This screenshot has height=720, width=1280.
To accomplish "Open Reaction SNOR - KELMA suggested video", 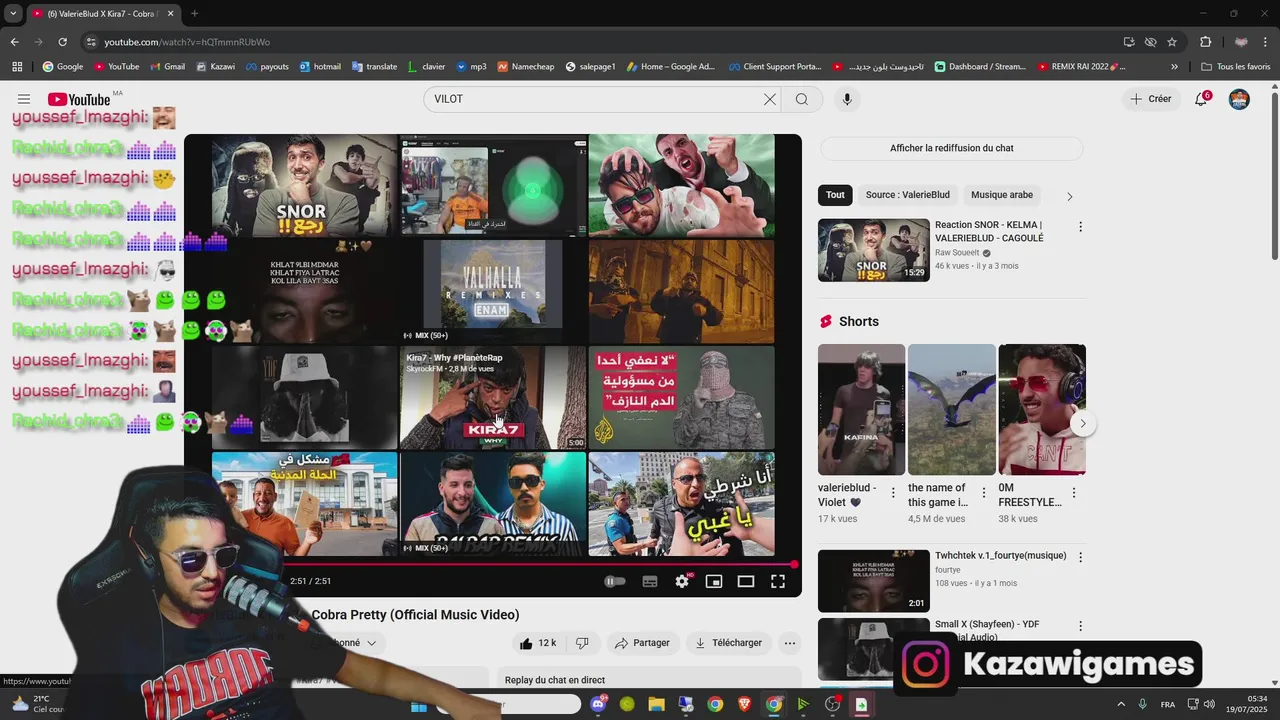I will click(874, 250).
